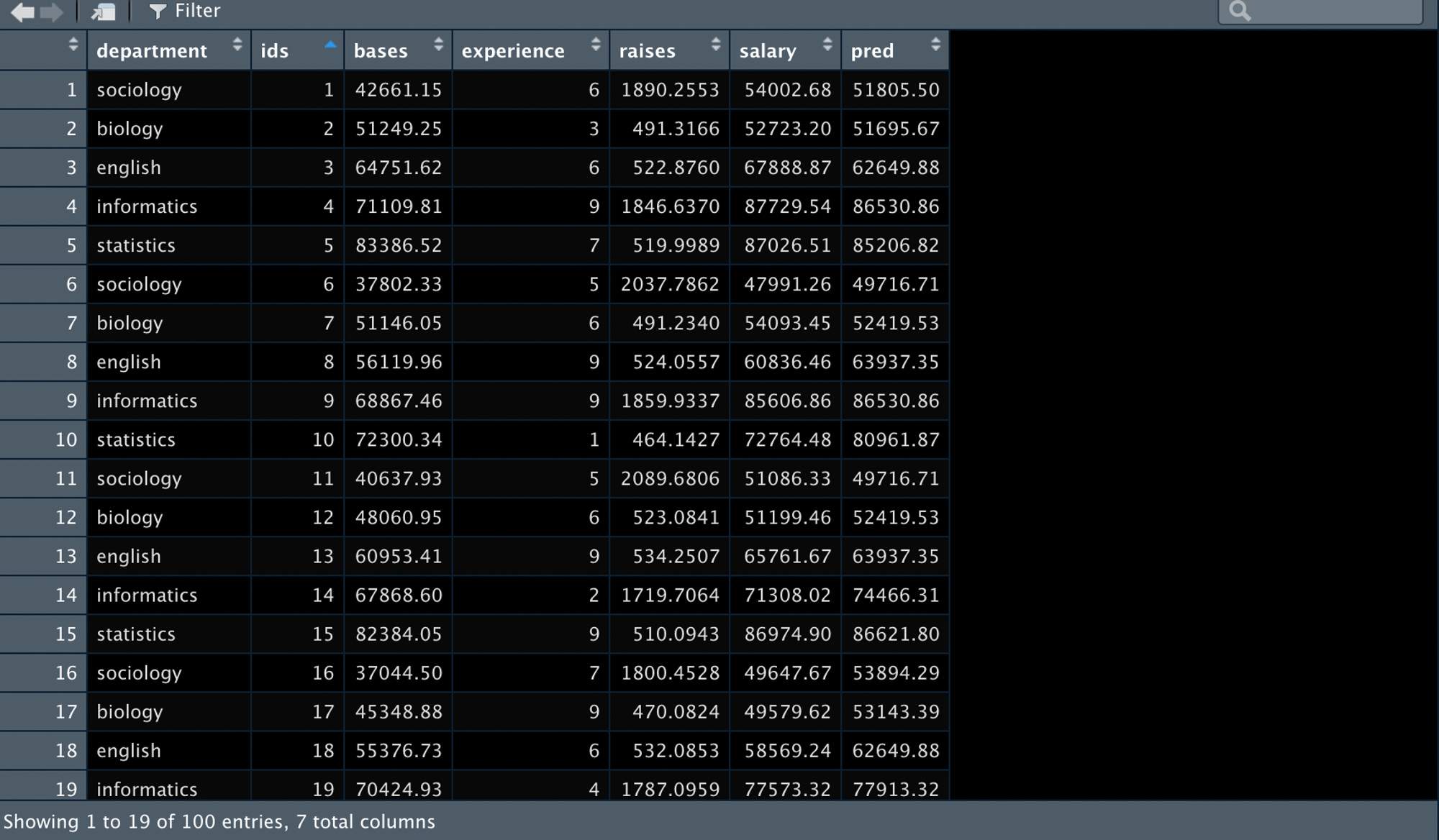This screenshot has width=1439, height=840.
Task: Select row number 15 header
Action: [x=43, y=634]
